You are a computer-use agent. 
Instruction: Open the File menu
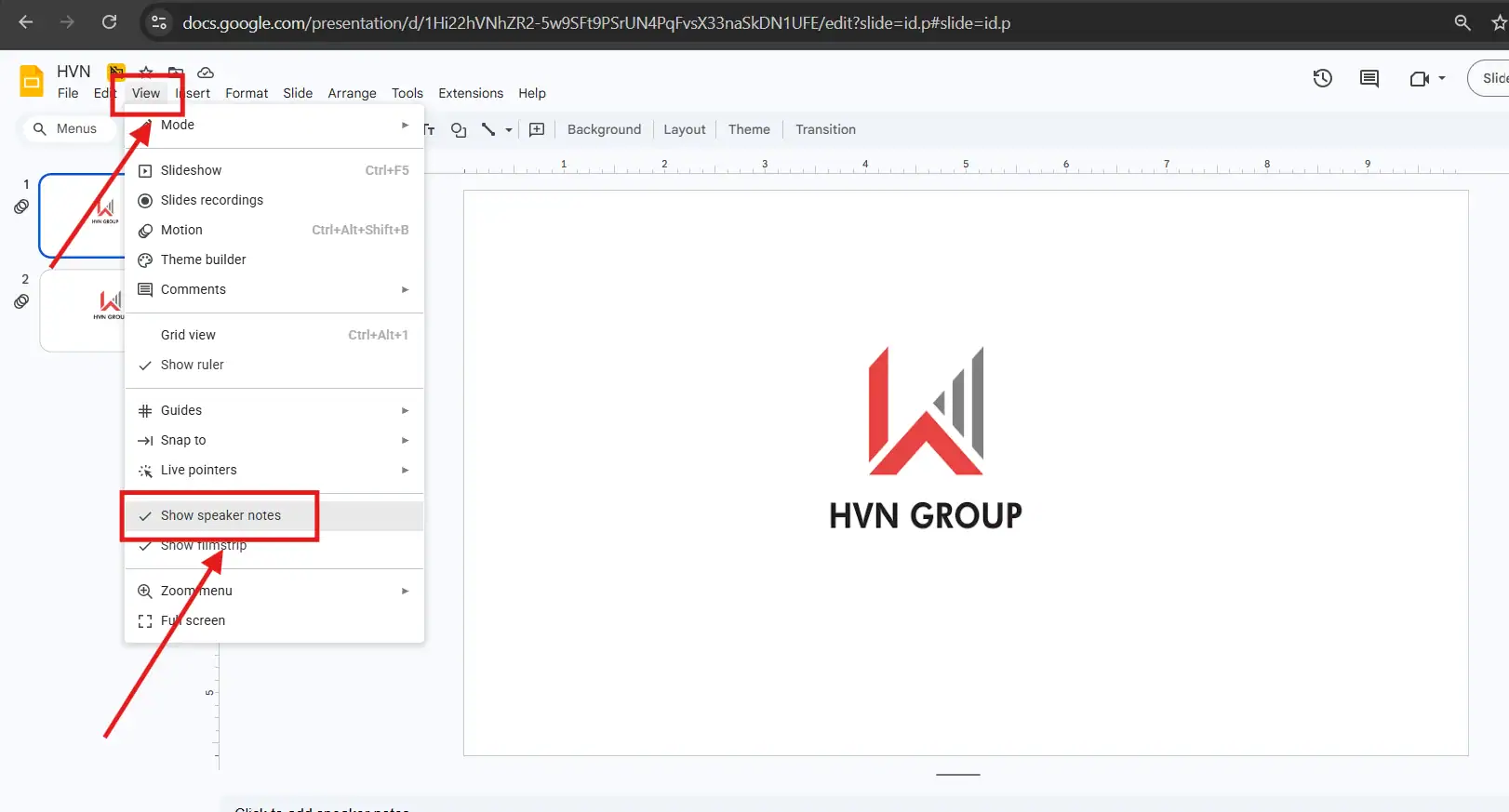tap(68, 93)
